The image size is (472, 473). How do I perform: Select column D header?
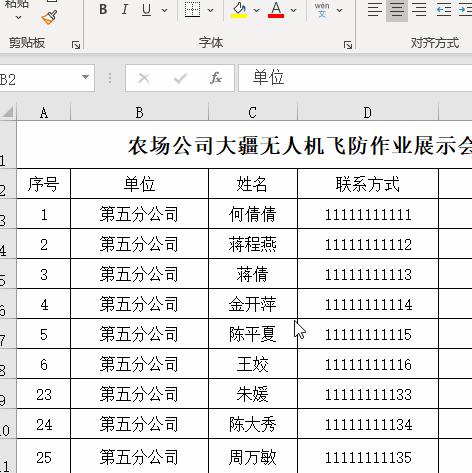[368, 112]
